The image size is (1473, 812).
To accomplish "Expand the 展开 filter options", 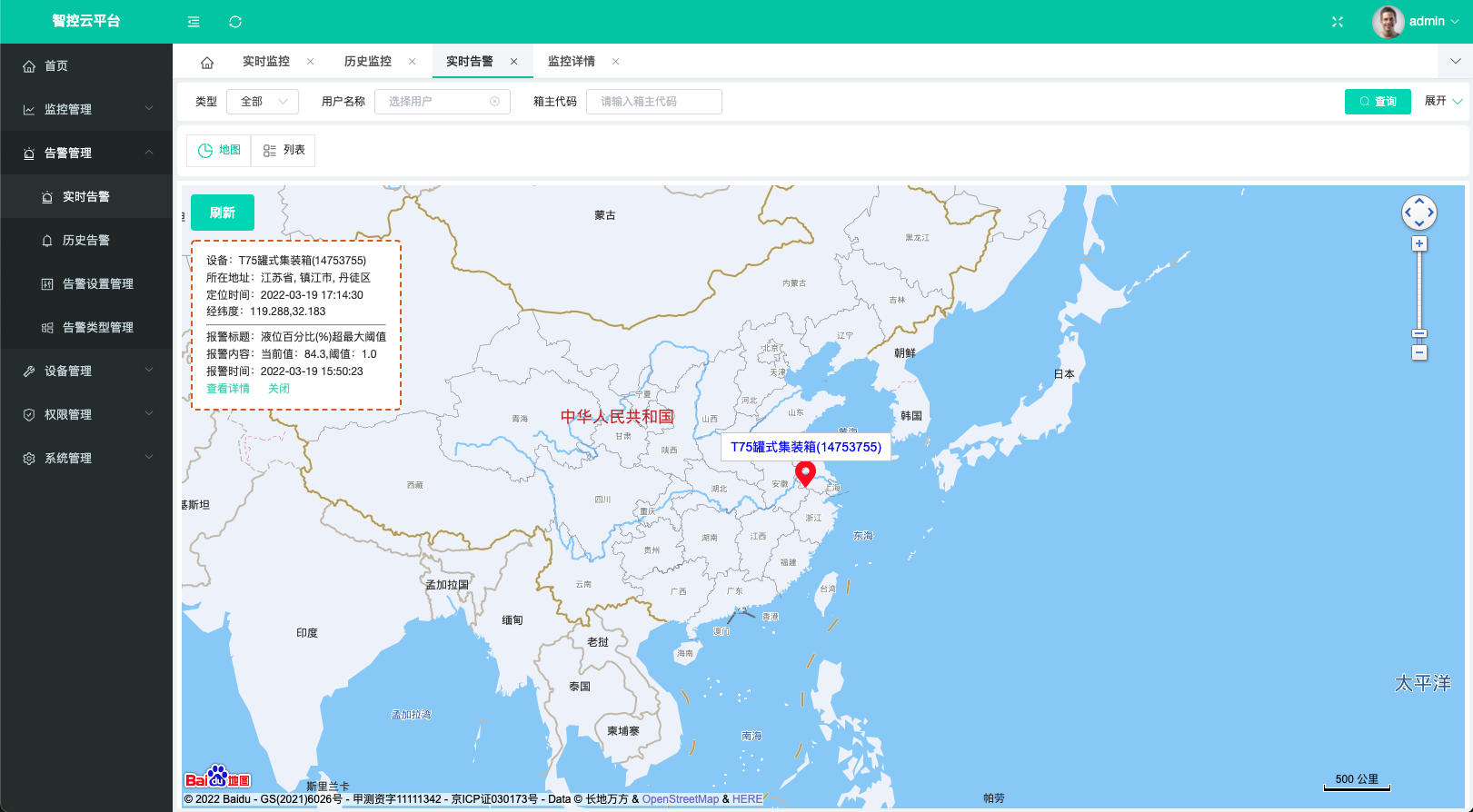I will point(1443,101).
